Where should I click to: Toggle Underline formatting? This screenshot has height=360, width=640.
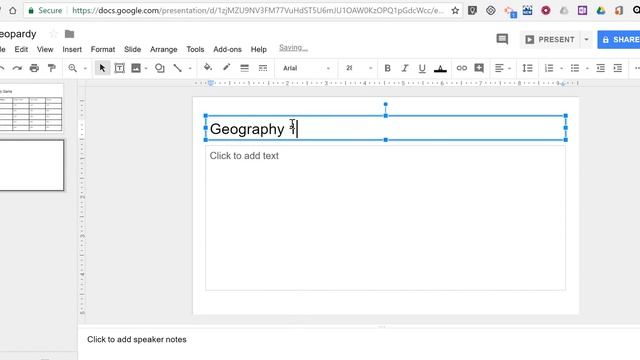tap(422, 68)
